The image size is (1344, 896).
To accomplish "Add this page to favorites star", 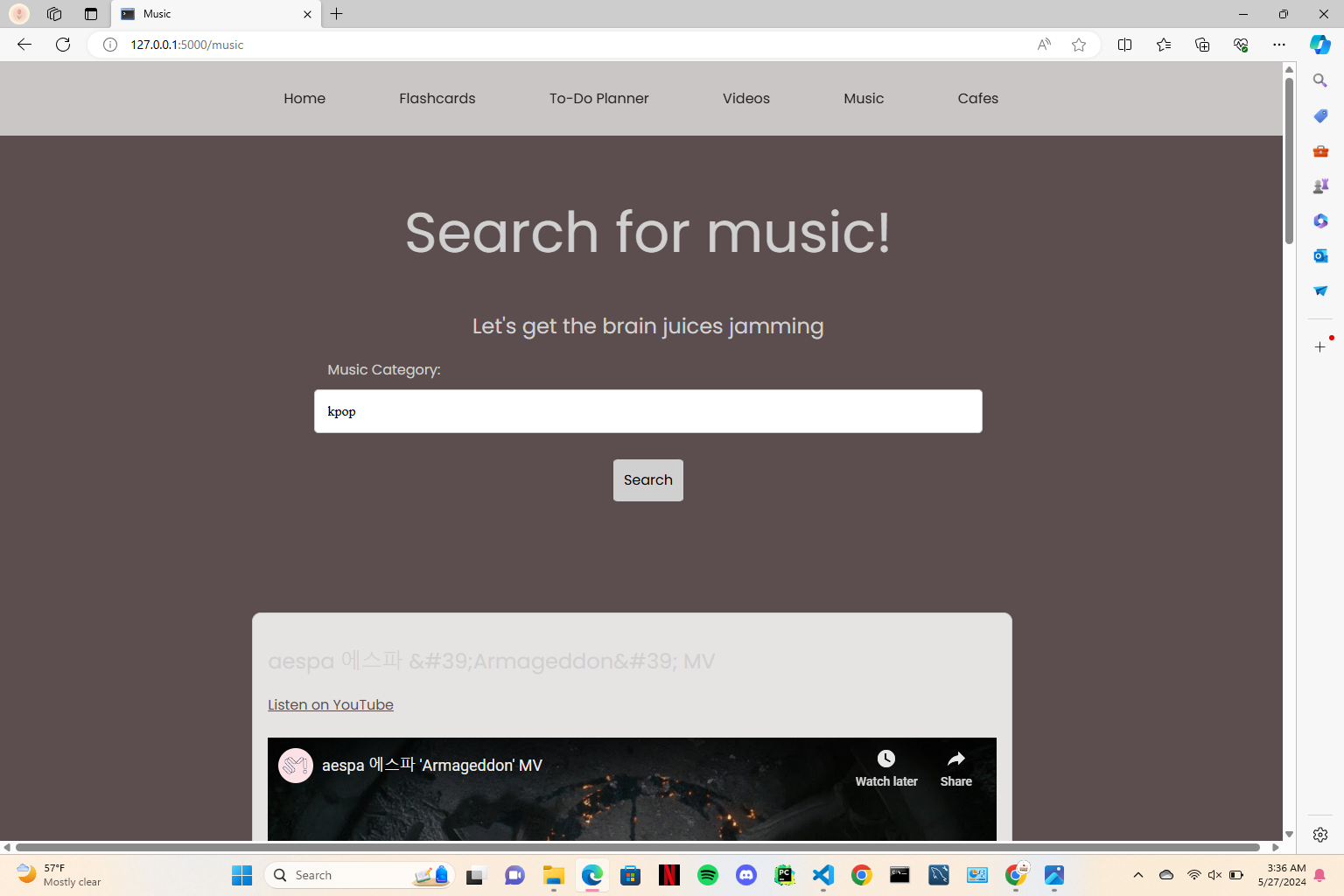I will point(1079,45).
